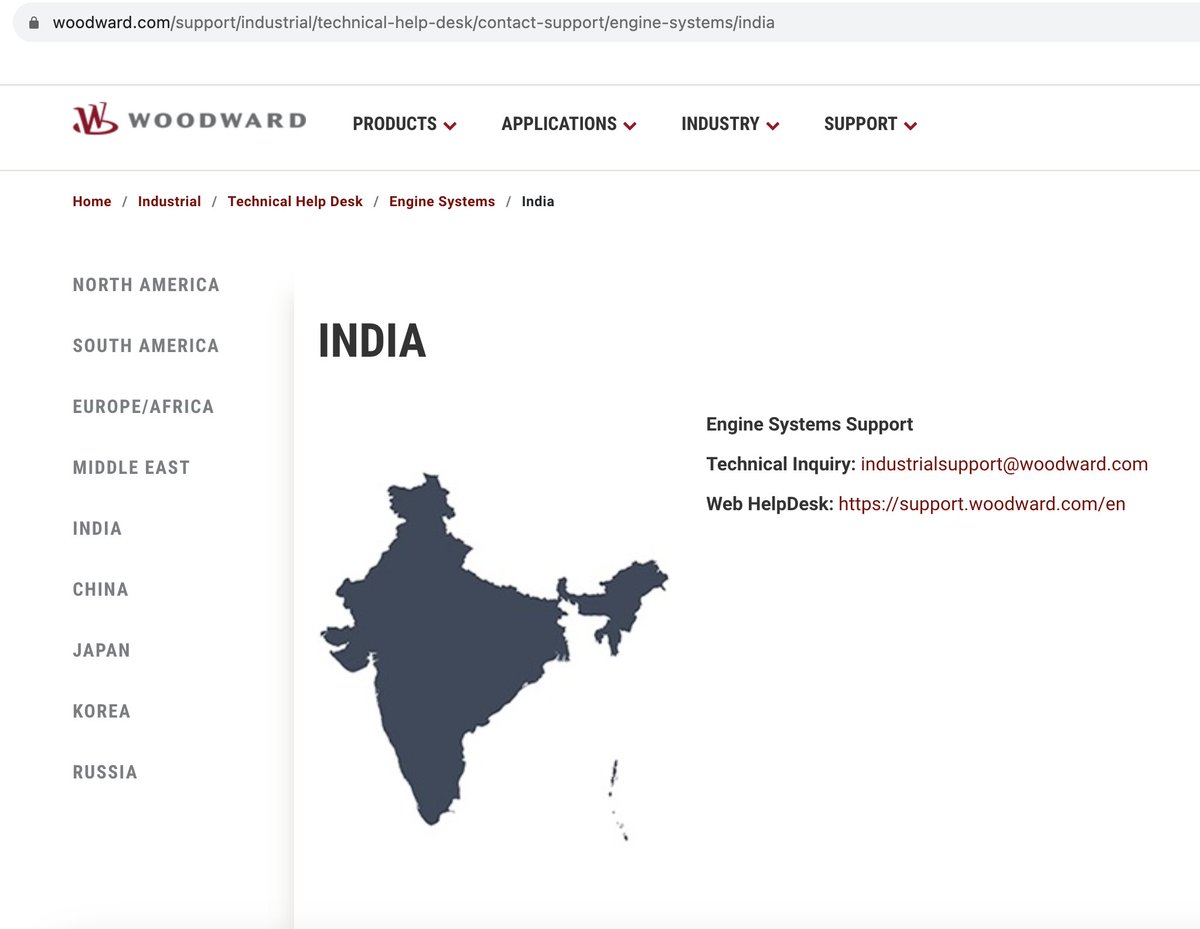Open the APPLICATIONS navigation item
Viewport: 1200px width, 929px height.
(559, 124)
